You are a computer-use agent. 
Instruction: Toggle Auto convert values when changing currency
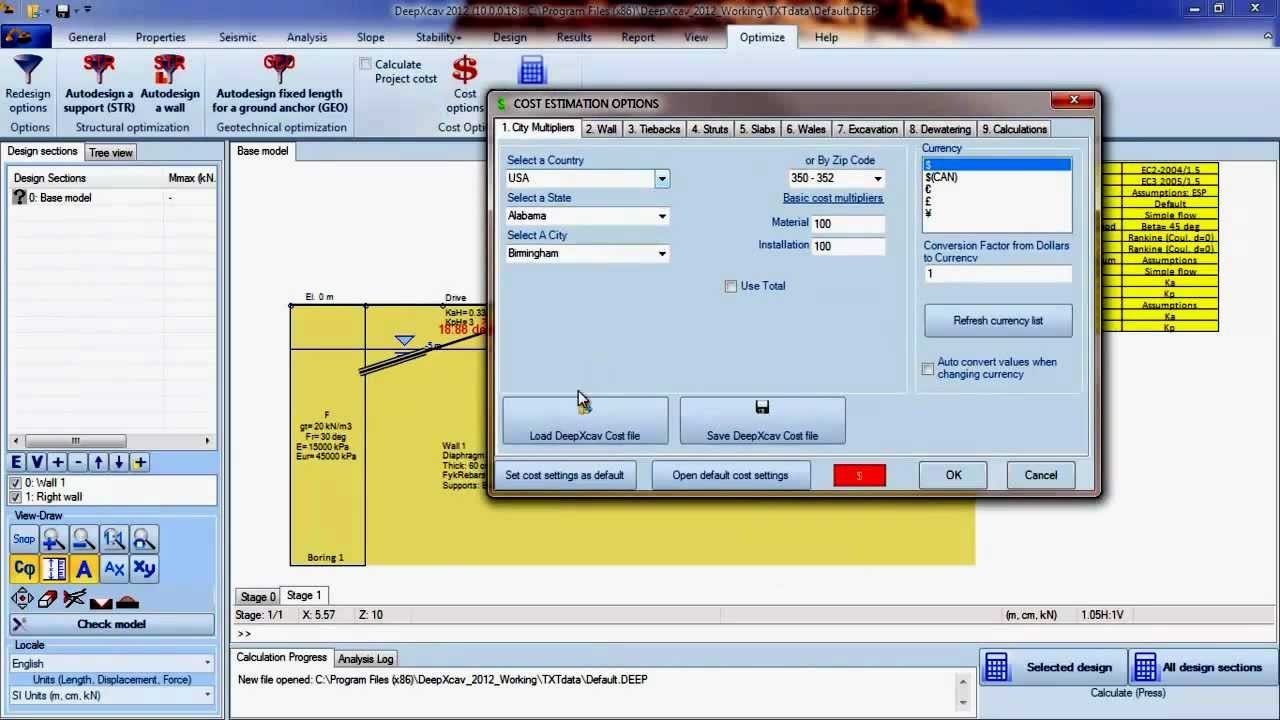coord(928,369)
